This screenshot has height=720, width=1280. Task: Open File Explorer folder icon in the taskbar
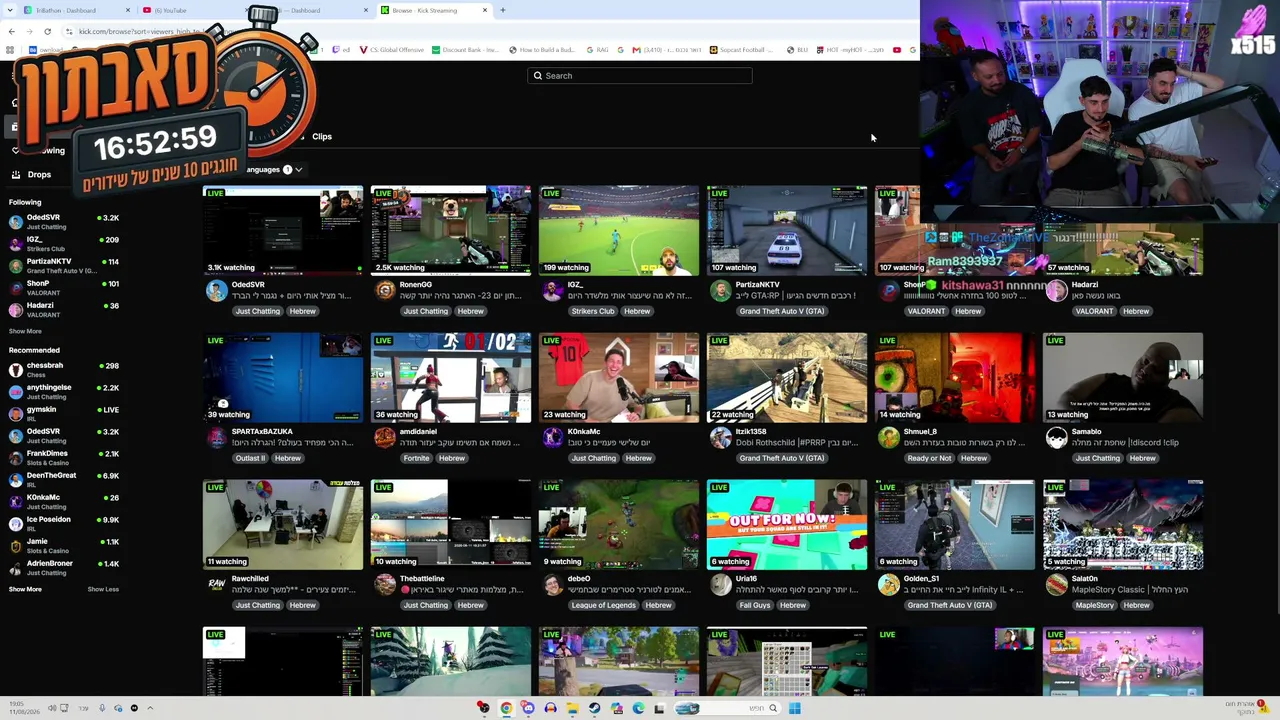point(572,709)
